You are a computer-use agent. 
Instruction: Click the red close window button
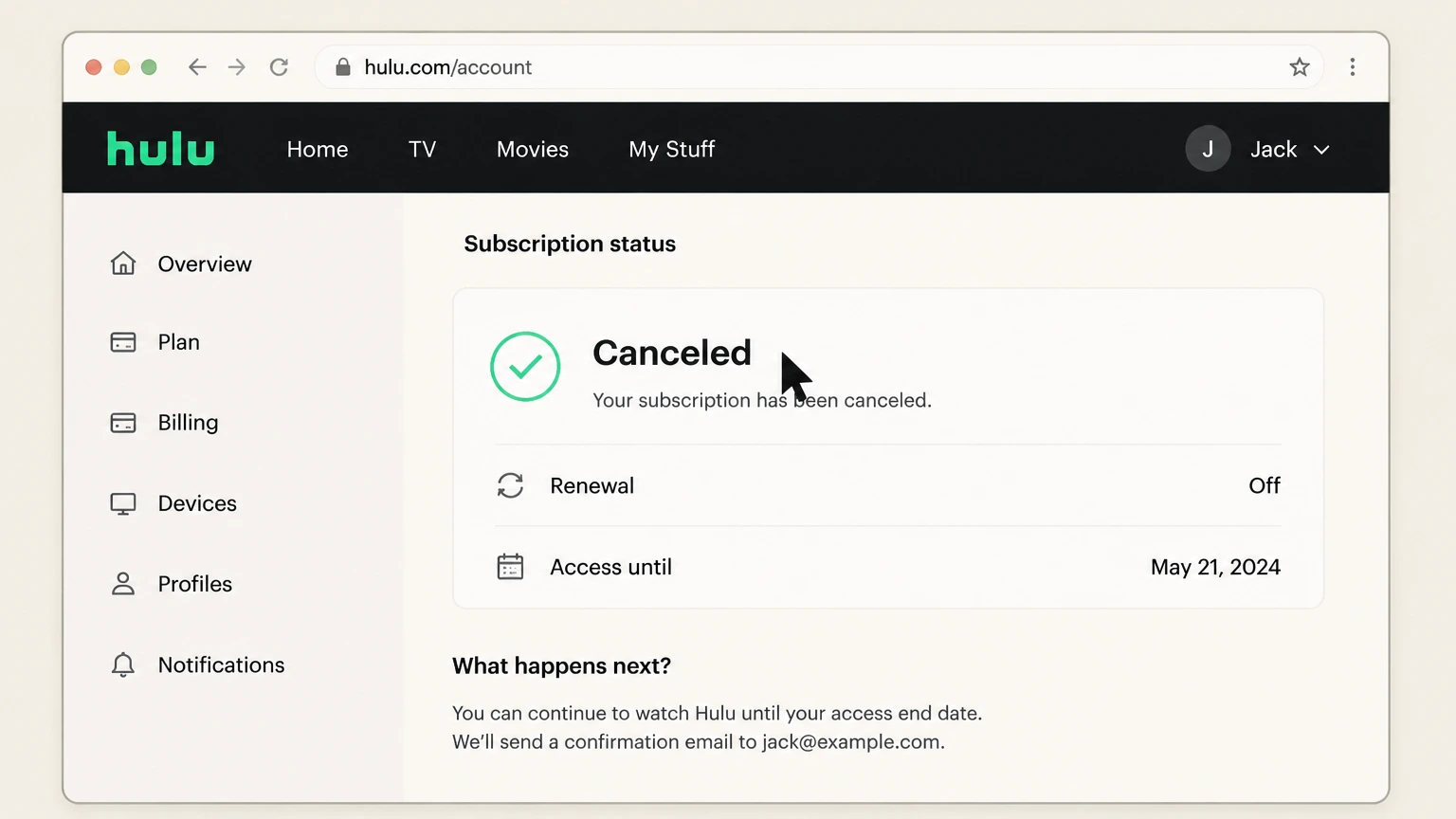click(x=93, y=67)
